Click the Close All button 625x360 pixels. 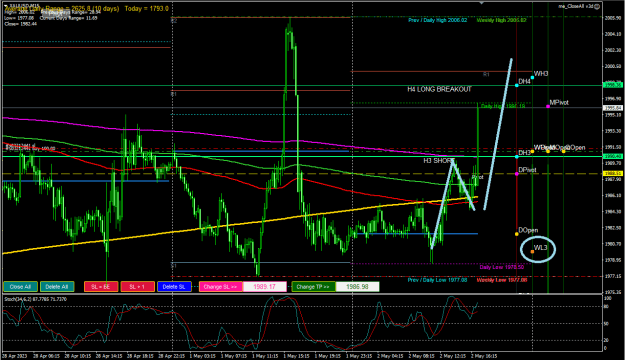click(x=20, y=287)
